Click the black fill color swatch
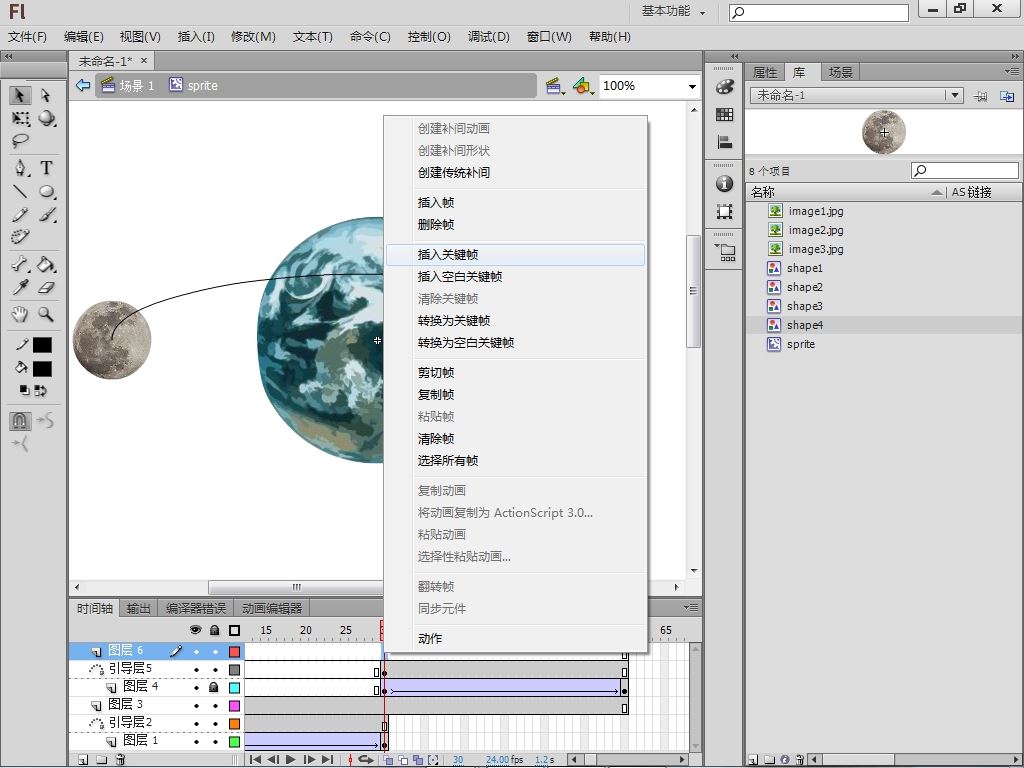This screenshot has height=768, width=1024. pyautogui.click(x=42, y=369)
